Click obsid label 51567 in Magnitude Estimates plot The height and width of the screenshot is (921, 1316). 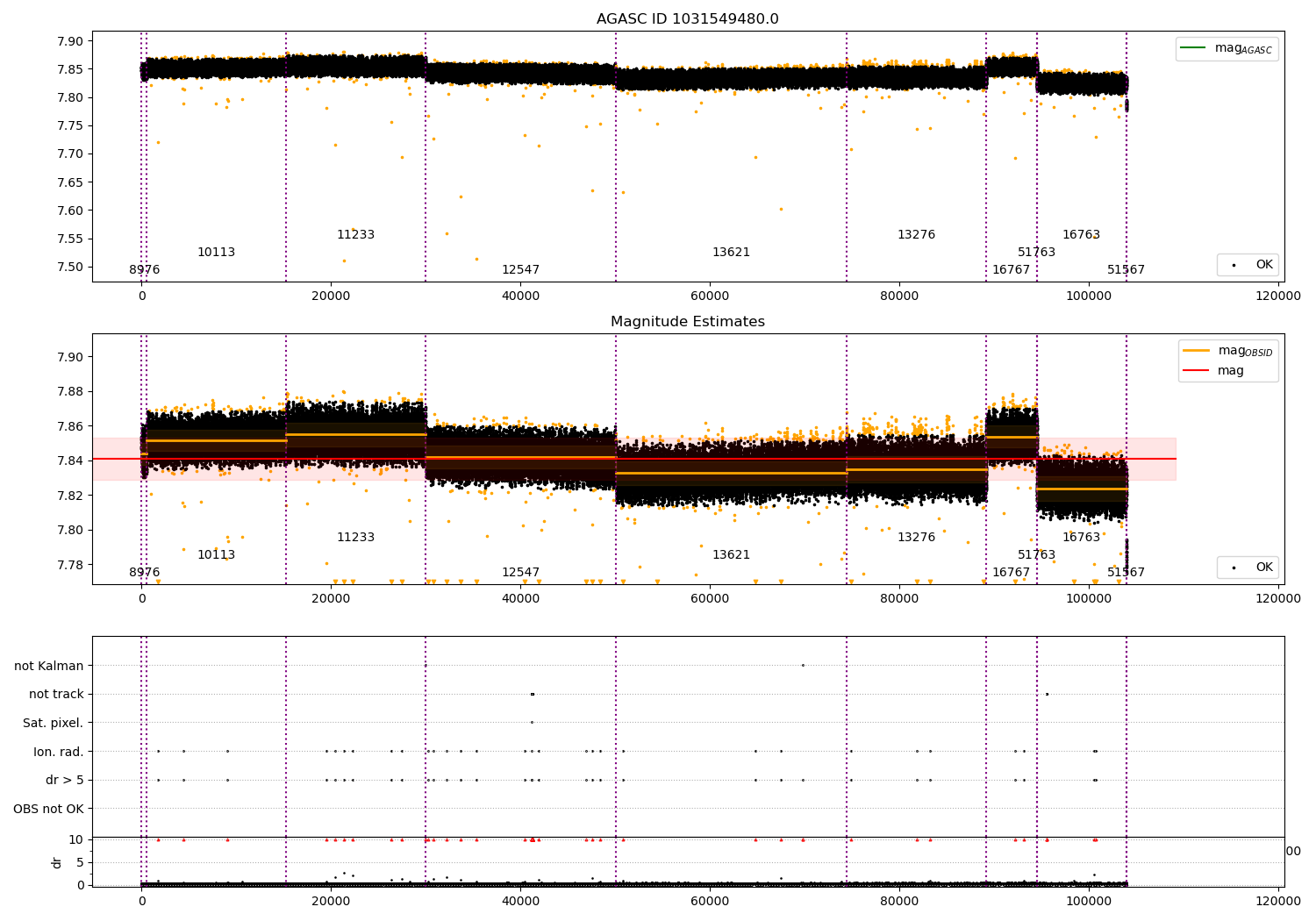coord(1126,573)
